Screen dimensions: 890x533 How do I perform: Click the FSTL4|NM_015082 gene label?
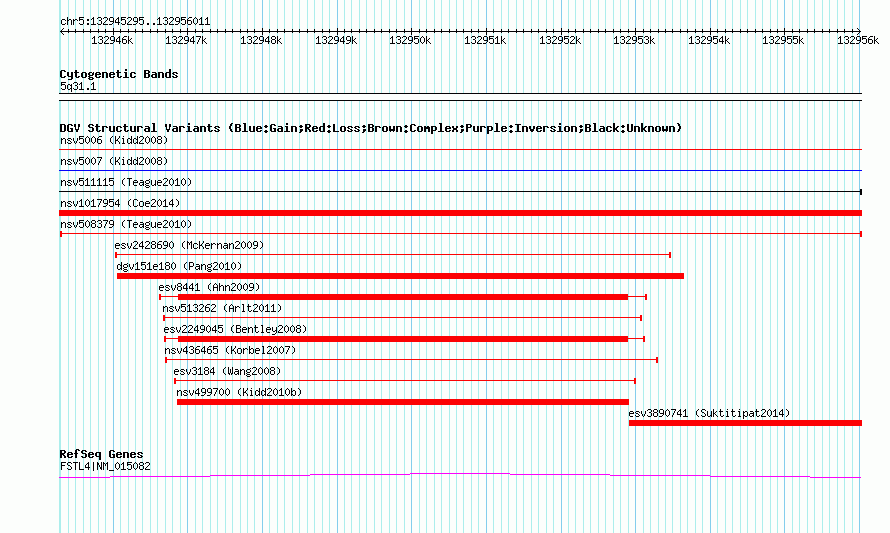pyautogui.click(x=105, y=467)
